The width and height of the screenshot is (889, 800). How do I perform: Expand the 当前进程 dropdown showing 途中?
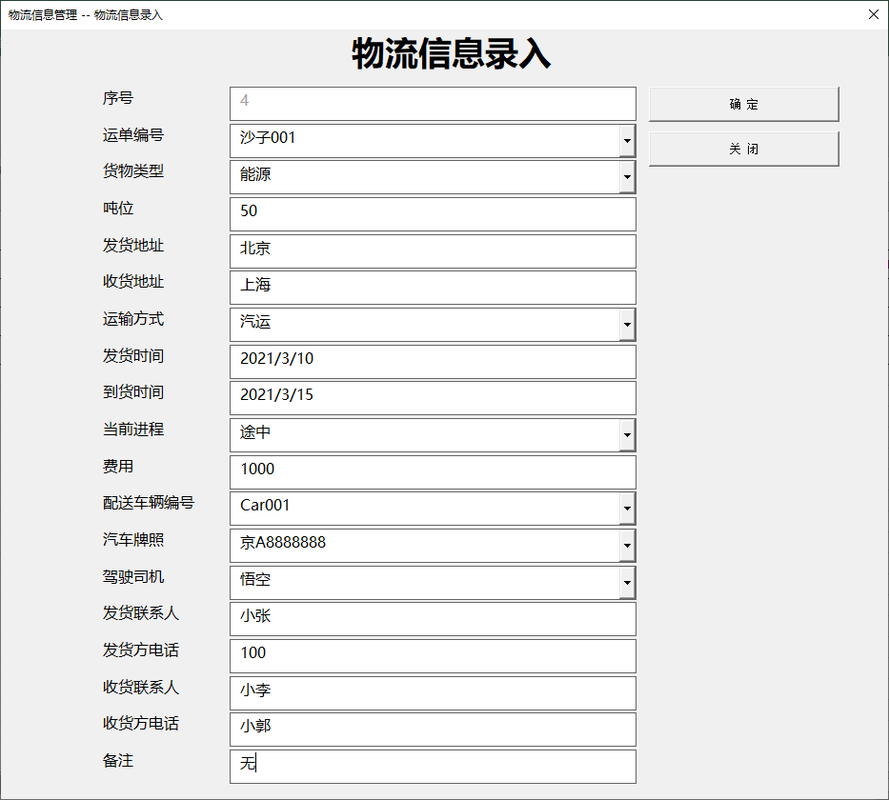pos(628,435)
